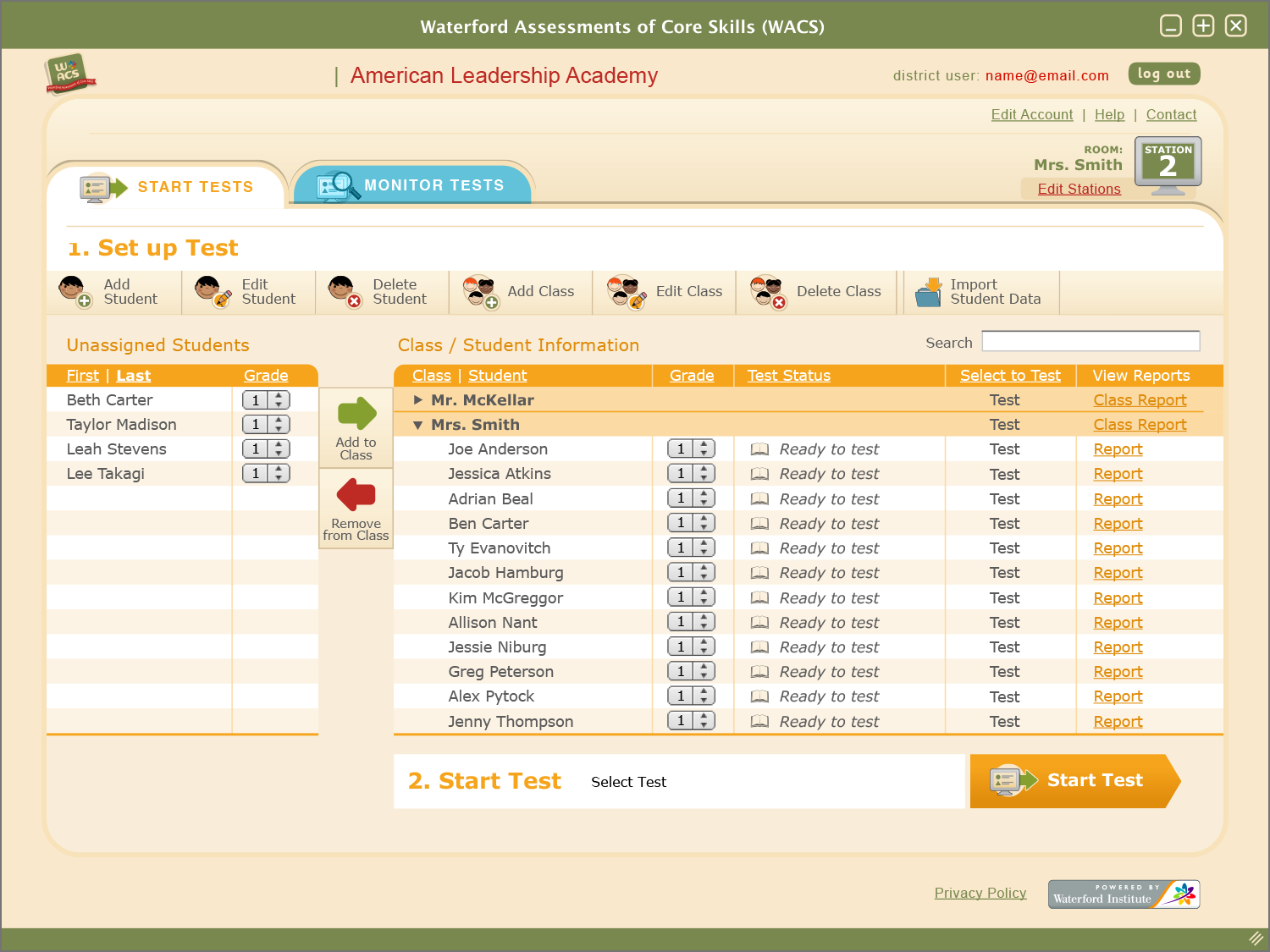Image resolution: width=1270 pixels, height=952 pixels.
Task: Click the book icon for Greg Peterson
Action: coord(760,671)
